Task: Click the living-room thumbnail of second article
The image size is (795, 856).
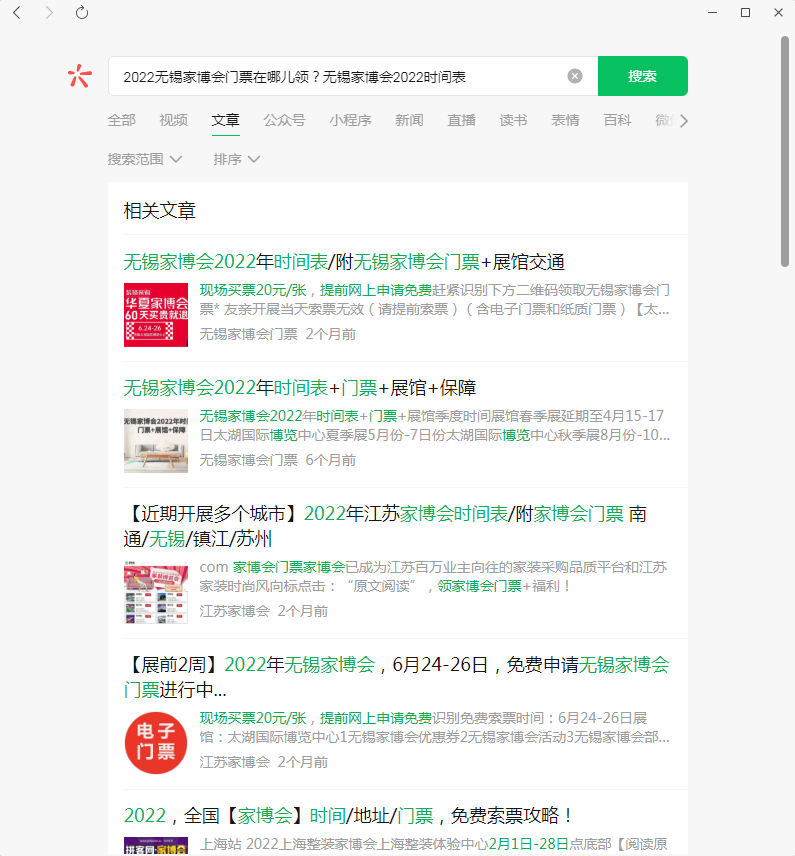Action: 156,441
